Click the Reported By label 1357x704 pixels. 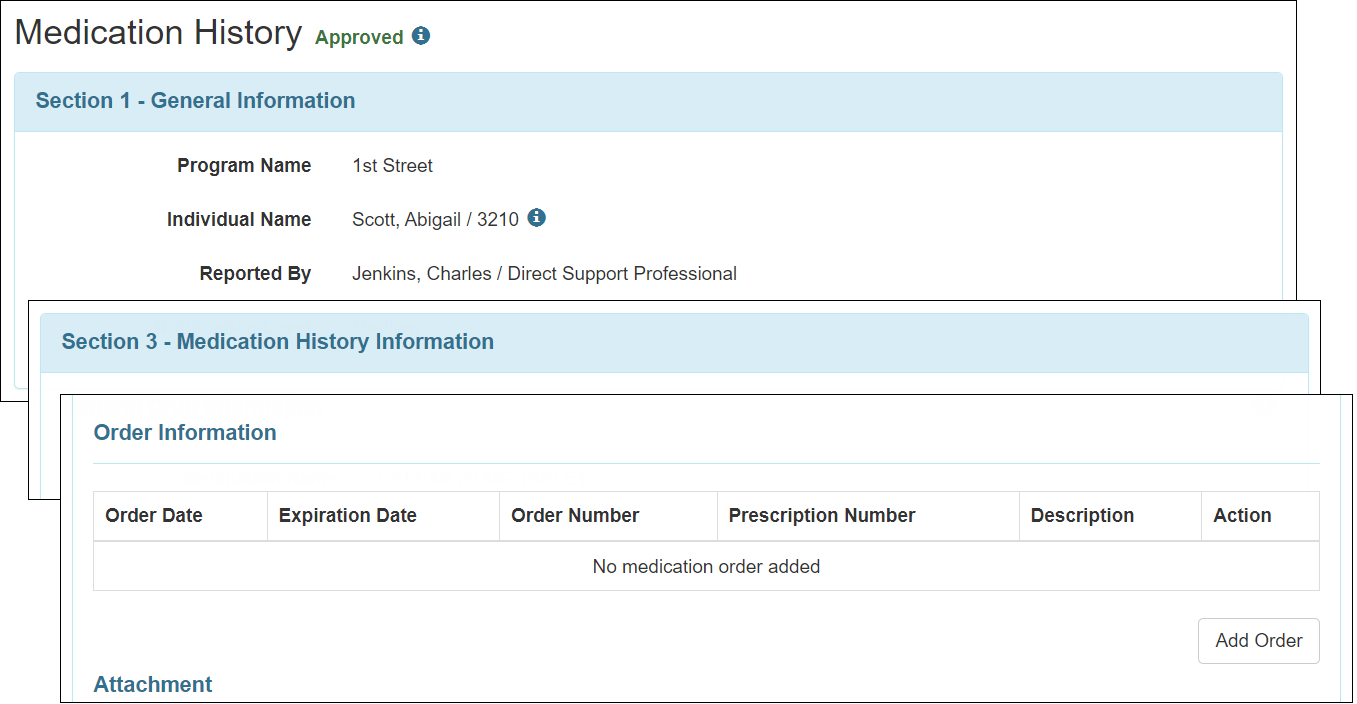coord(255,274)
